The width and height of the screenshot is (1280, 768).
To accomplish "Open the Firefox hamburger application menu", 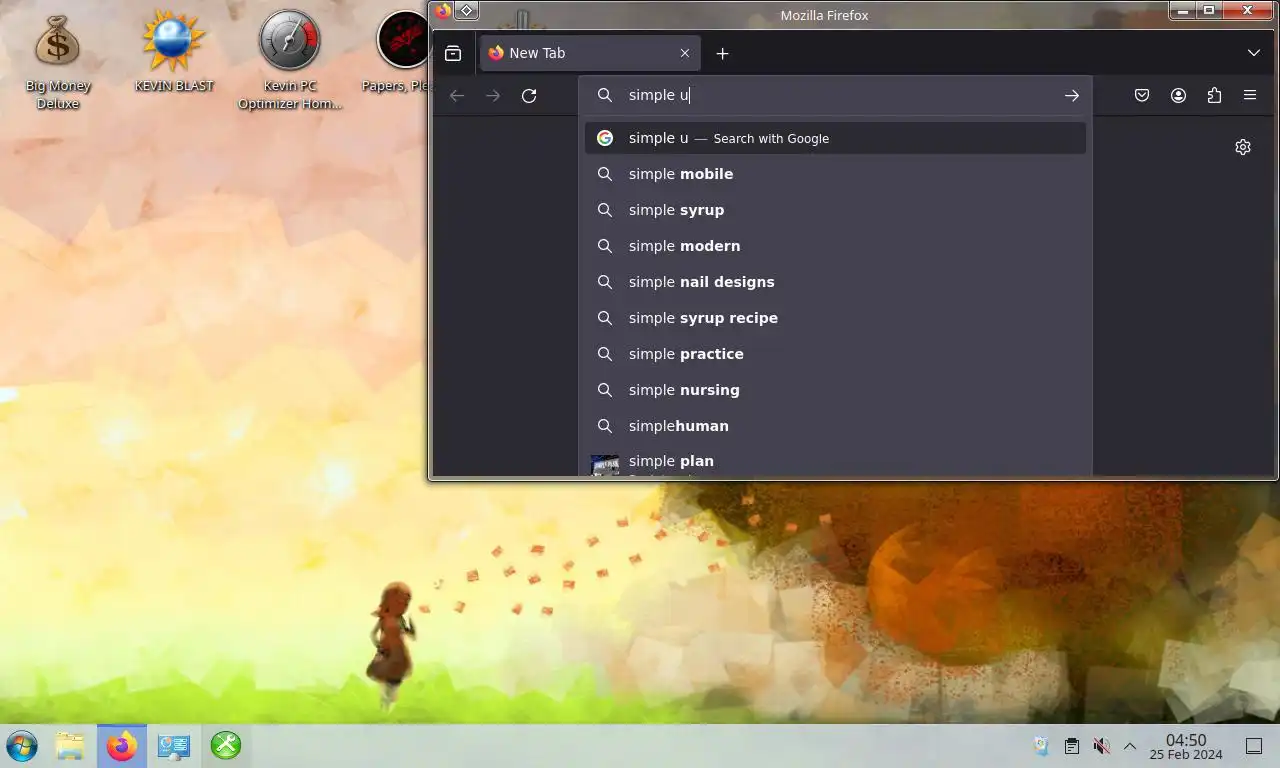I will (x=1250, y=95).
